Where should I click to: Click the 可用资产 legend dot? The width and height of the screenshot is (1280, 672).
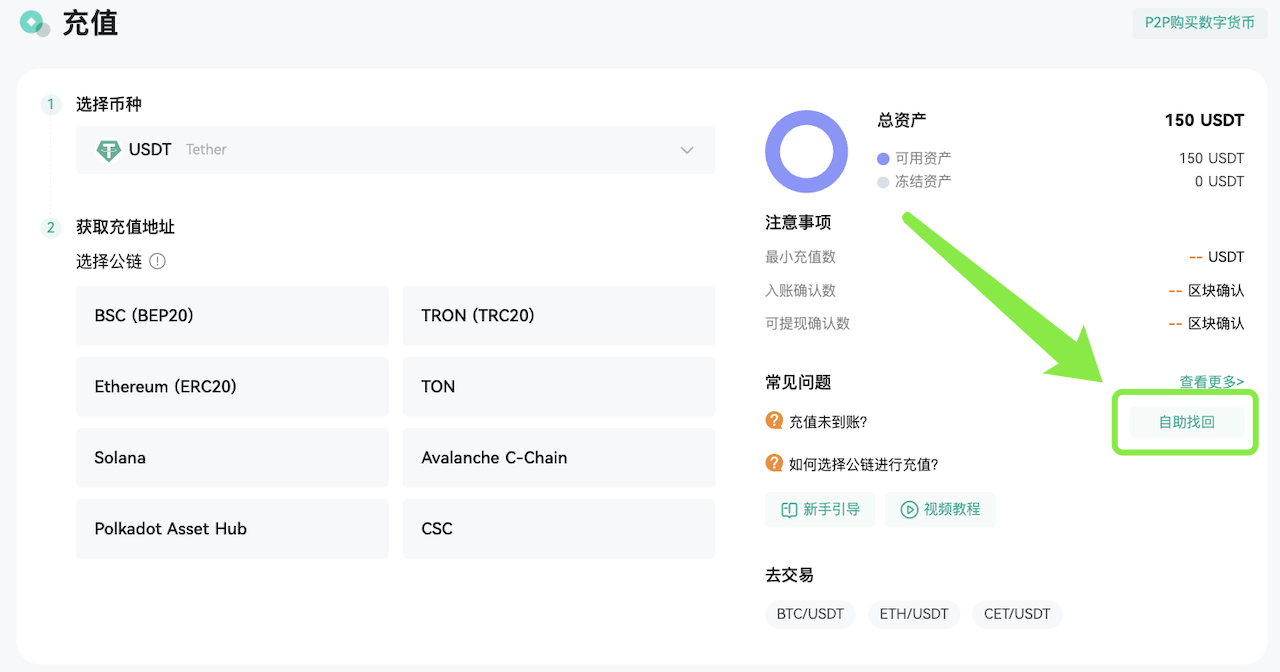883,159
